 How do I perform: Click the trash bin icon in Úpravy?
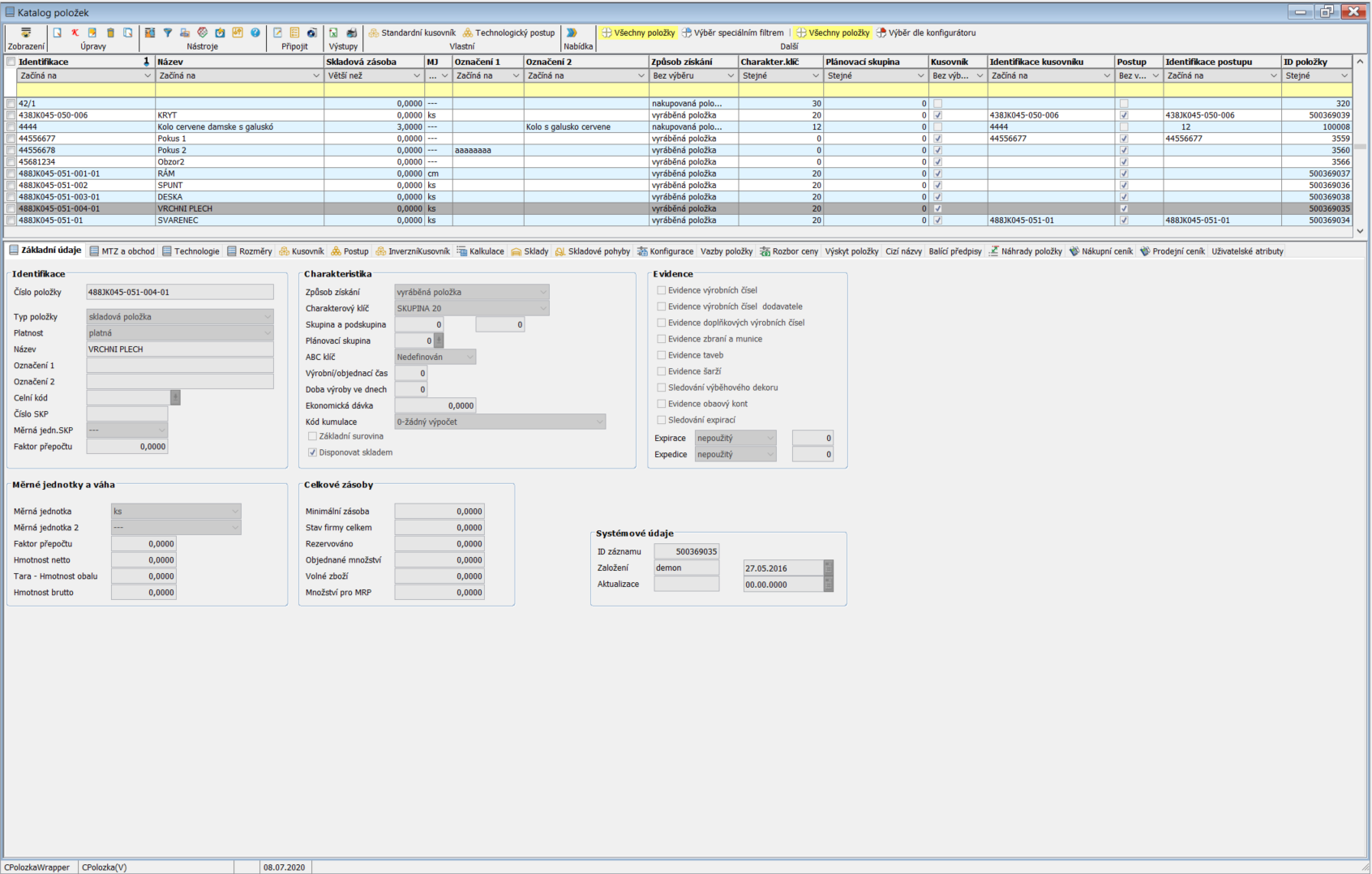point(110,33)
